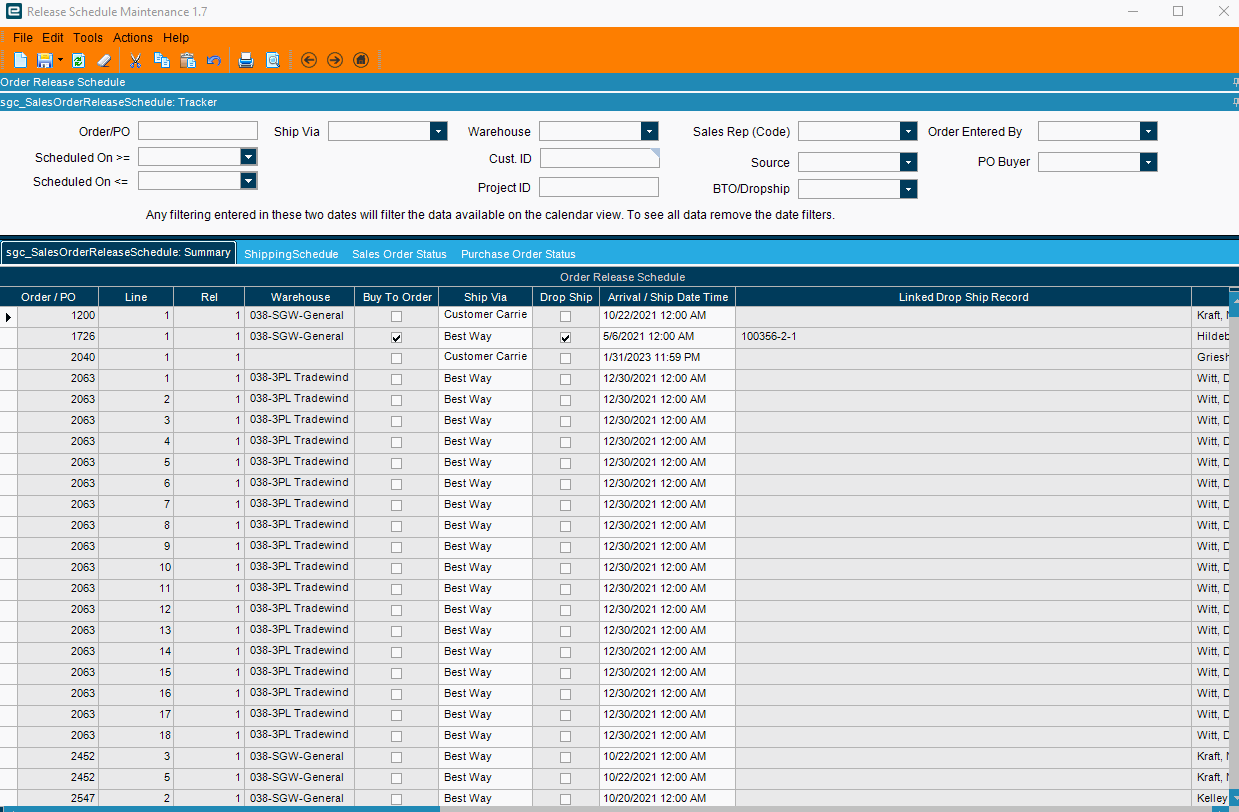Image resolution: width=1239 pixels, height=812 pixels.
Task: Click the Warehouse column header
Action: 300,297
